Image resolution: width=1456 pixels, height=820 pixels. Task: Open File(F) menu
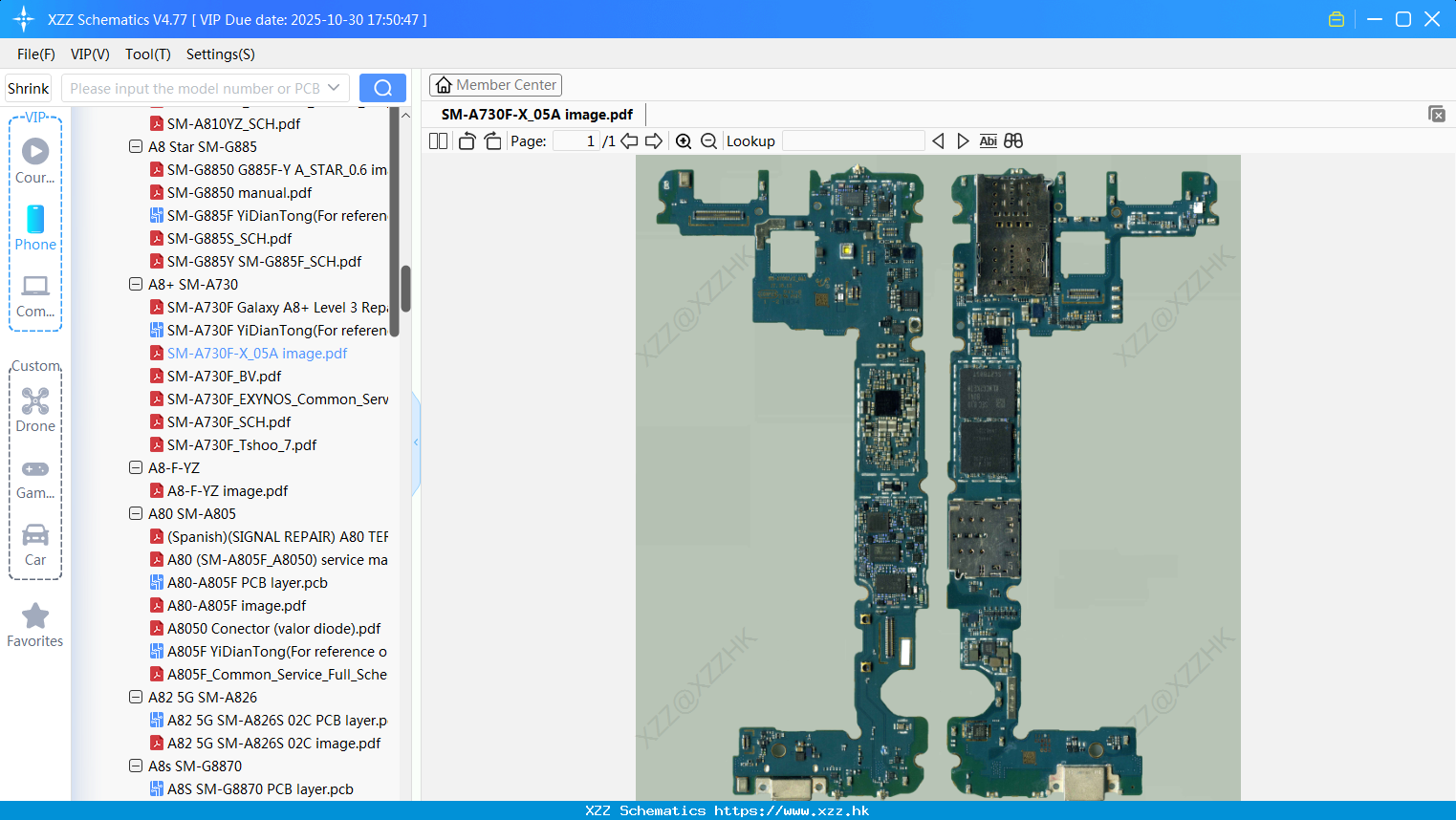tap(36, 54)
